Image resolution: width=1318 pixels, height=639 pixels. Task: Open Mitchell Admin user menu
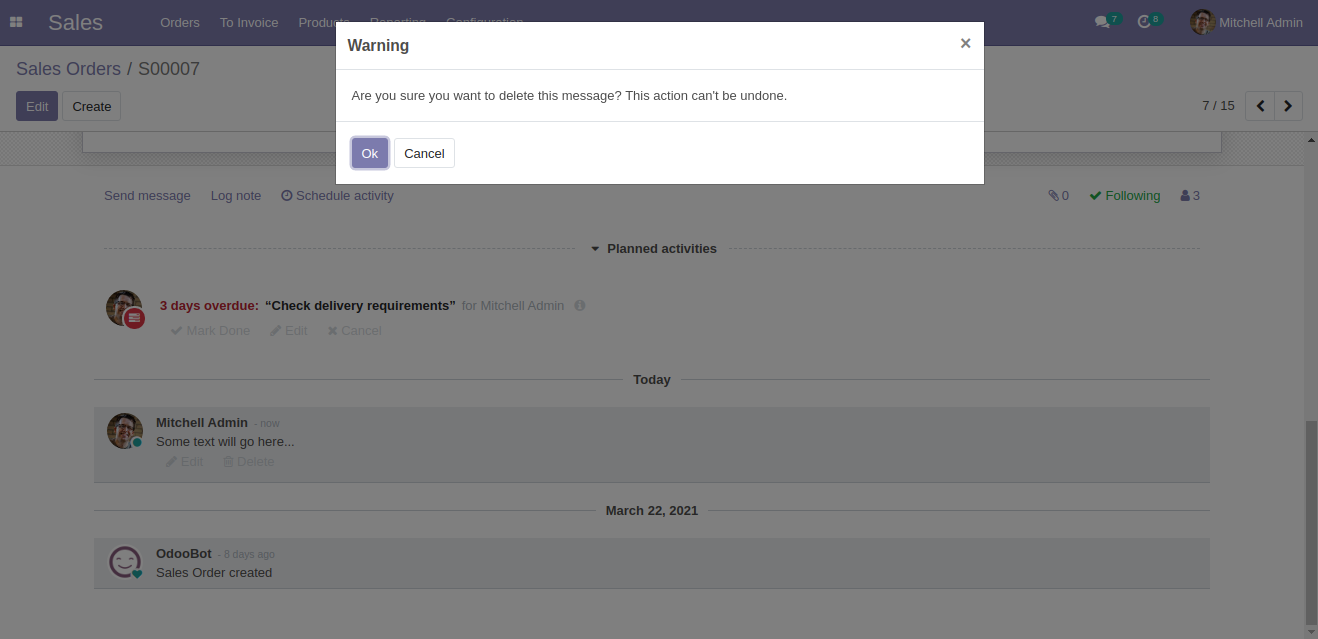[1247, 22]
